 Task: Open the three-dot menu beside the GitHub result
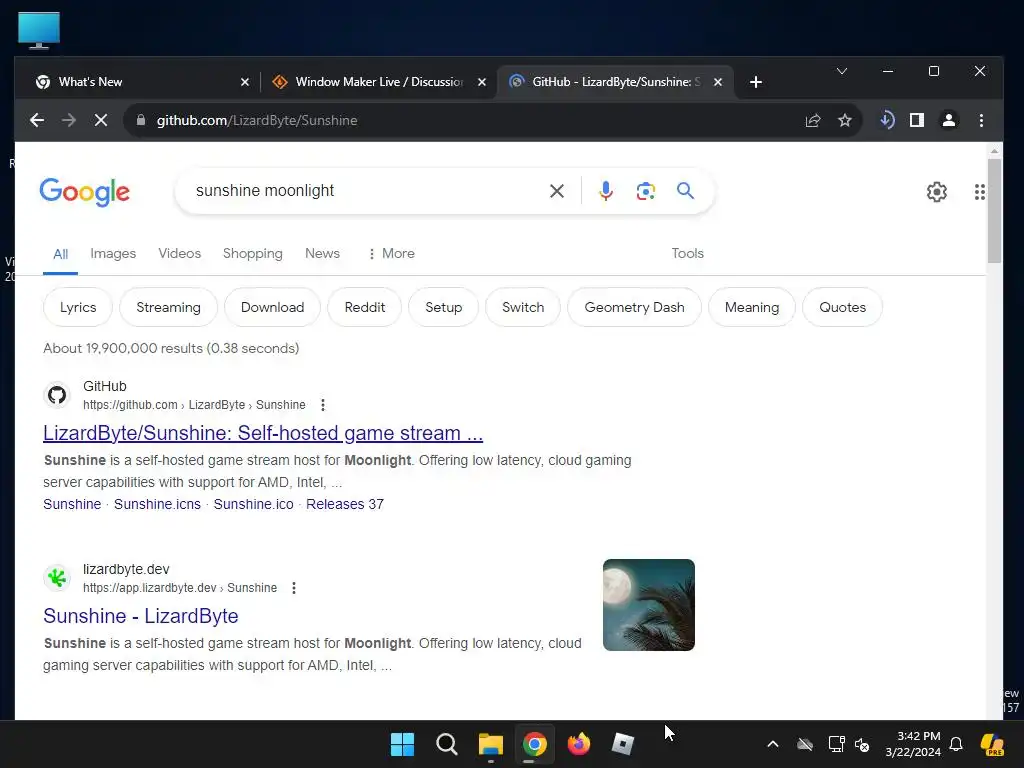click(x=323, y=405)
